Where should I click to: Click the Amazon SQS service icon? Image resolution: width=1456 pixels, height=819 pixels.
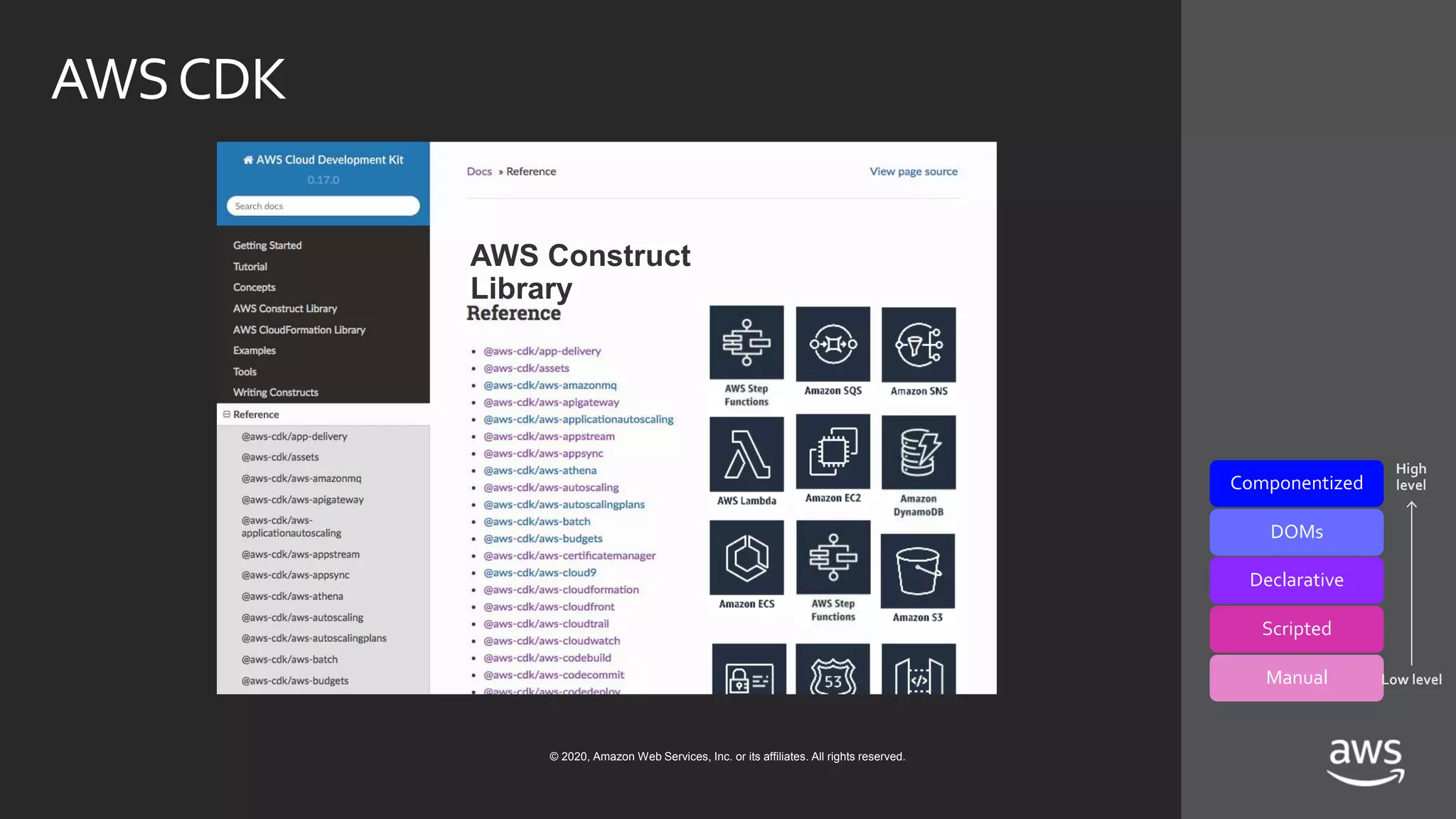pyautogui.click(x=833, y=344)
